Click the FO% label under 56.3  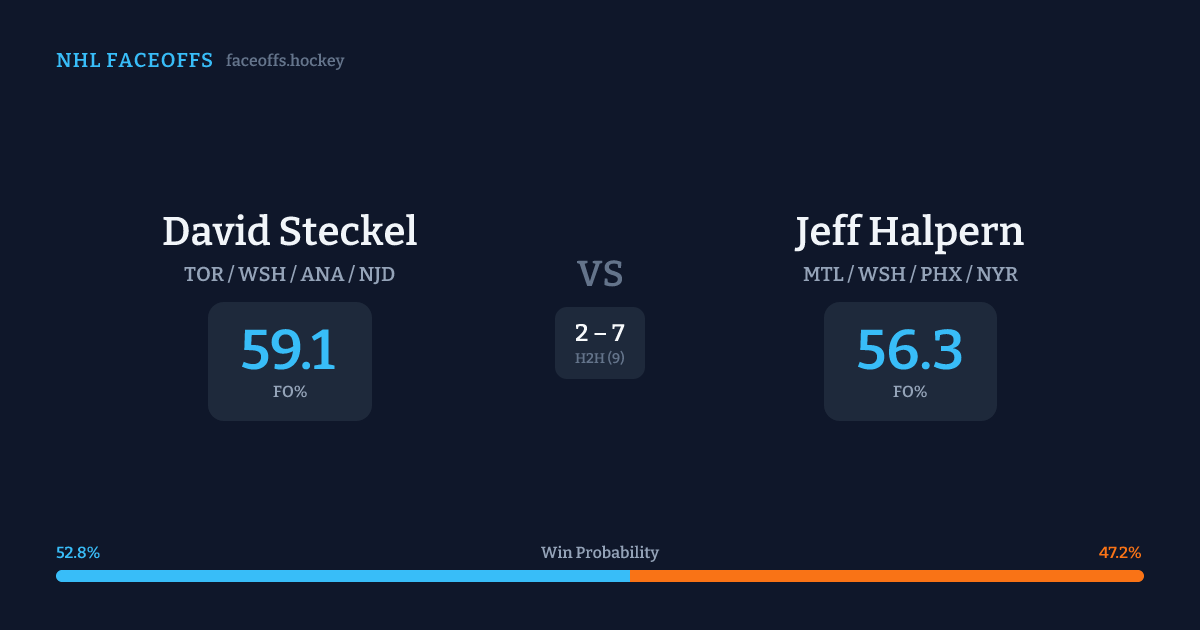[x=910, y=392]
